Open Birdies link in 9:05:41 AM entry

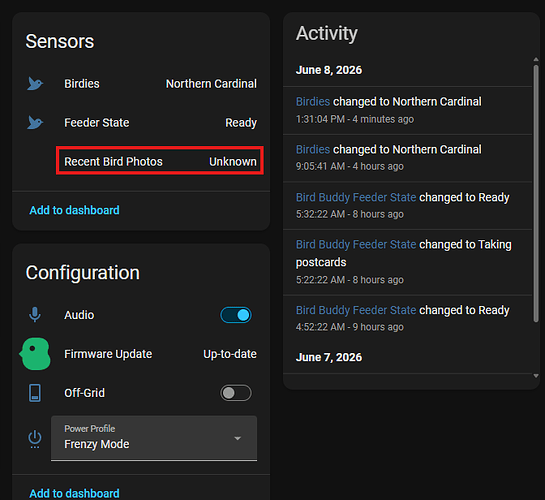(313, 149)
